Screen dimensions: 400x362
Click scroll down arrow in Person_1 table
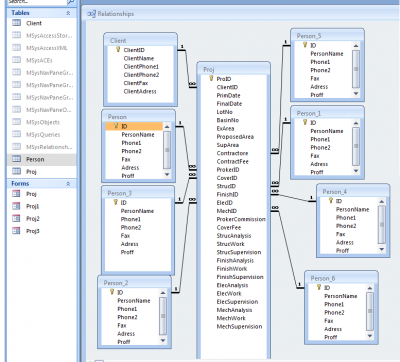pos(356,171)
